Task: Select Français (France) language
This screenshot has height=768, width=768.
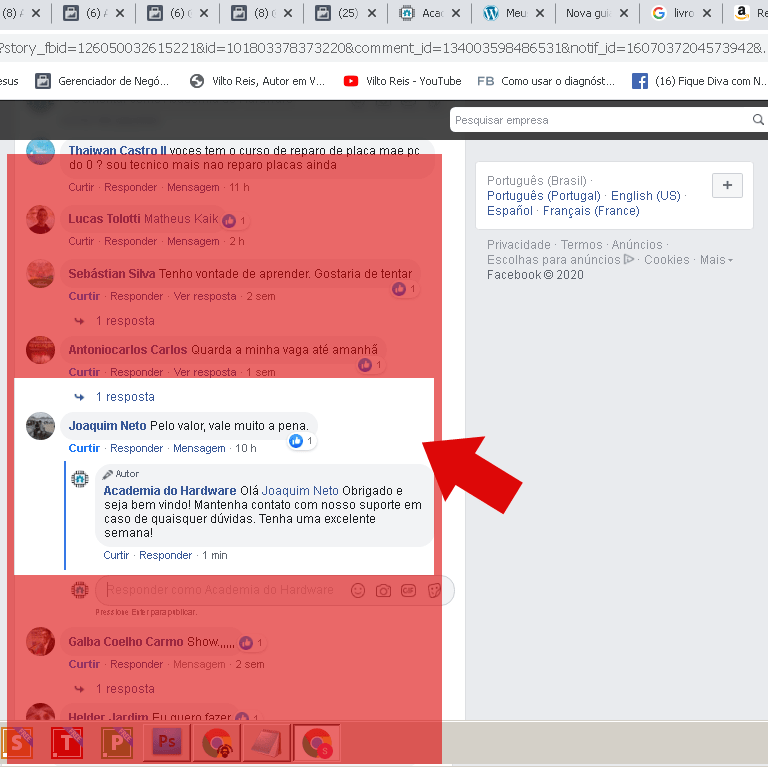Action: click(591, 211)
